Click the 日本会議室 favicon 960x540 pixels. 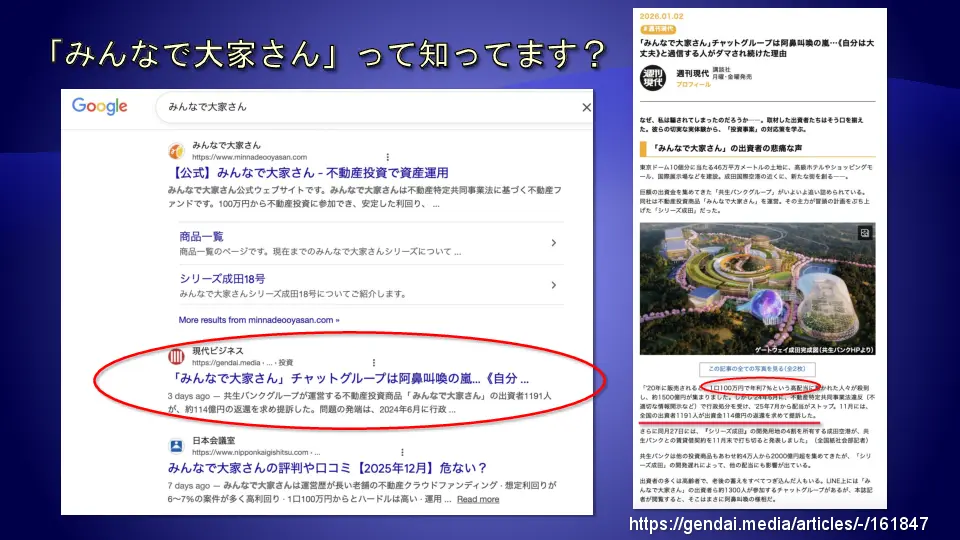[176, 446]
